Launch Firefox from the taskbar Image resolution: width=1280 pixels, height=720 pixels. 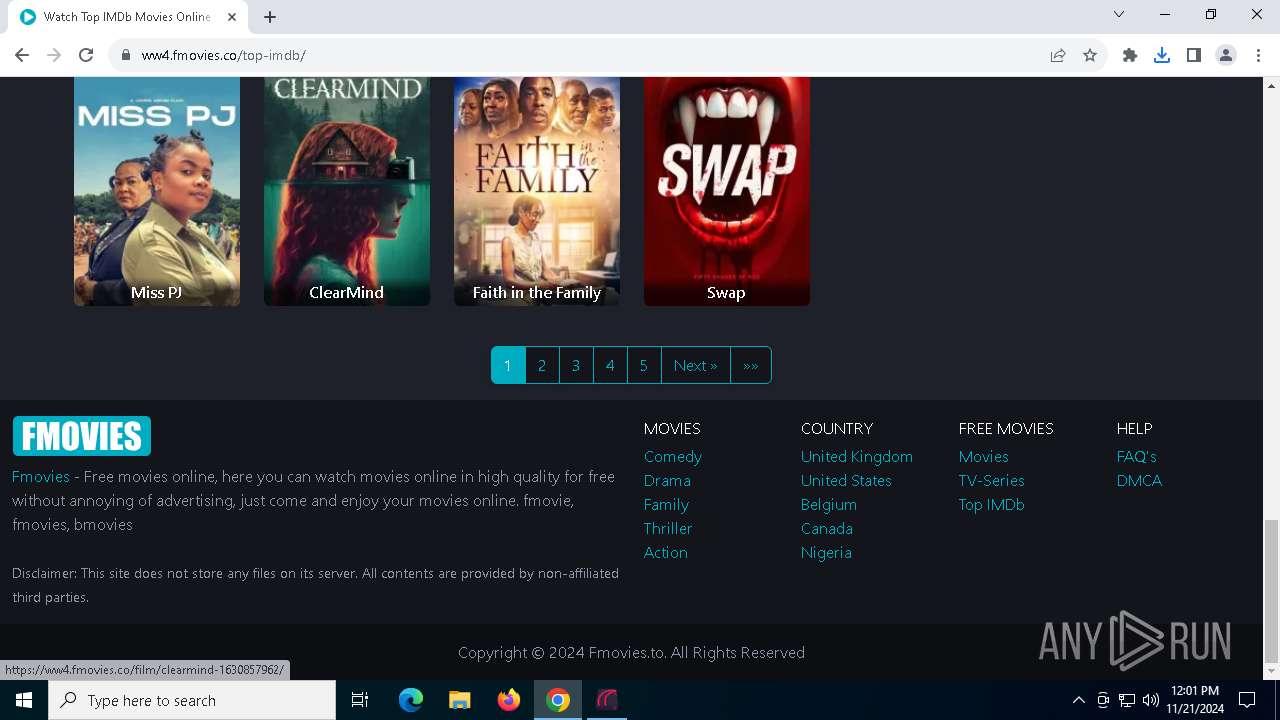[509, 700]
